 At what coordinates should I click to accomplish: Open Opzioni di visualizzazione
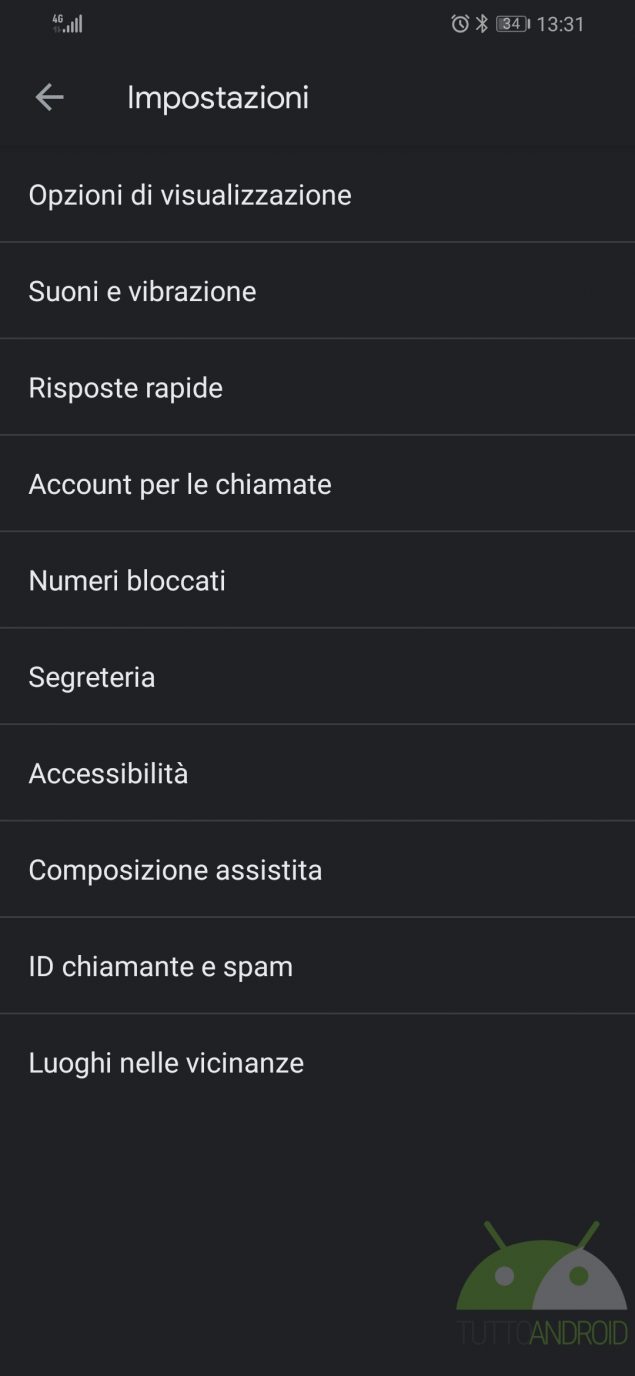click(x=317, y=194)
